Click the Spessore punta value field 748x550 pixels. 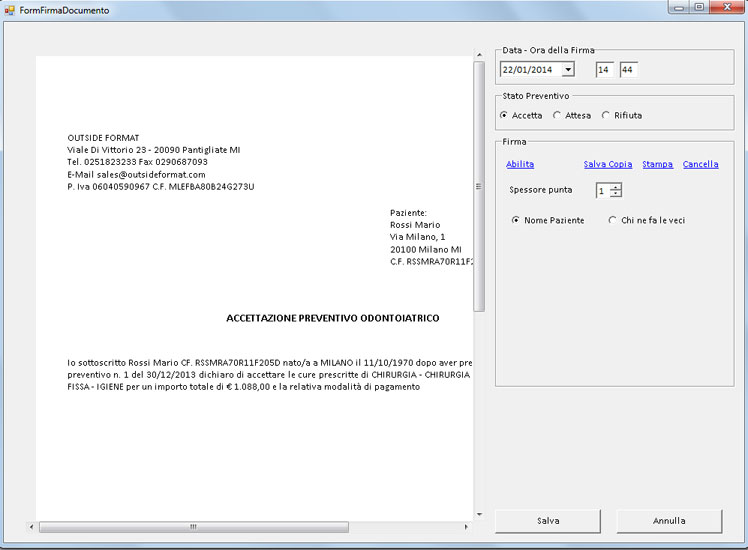pyautogui.click(x=603, y=190)
